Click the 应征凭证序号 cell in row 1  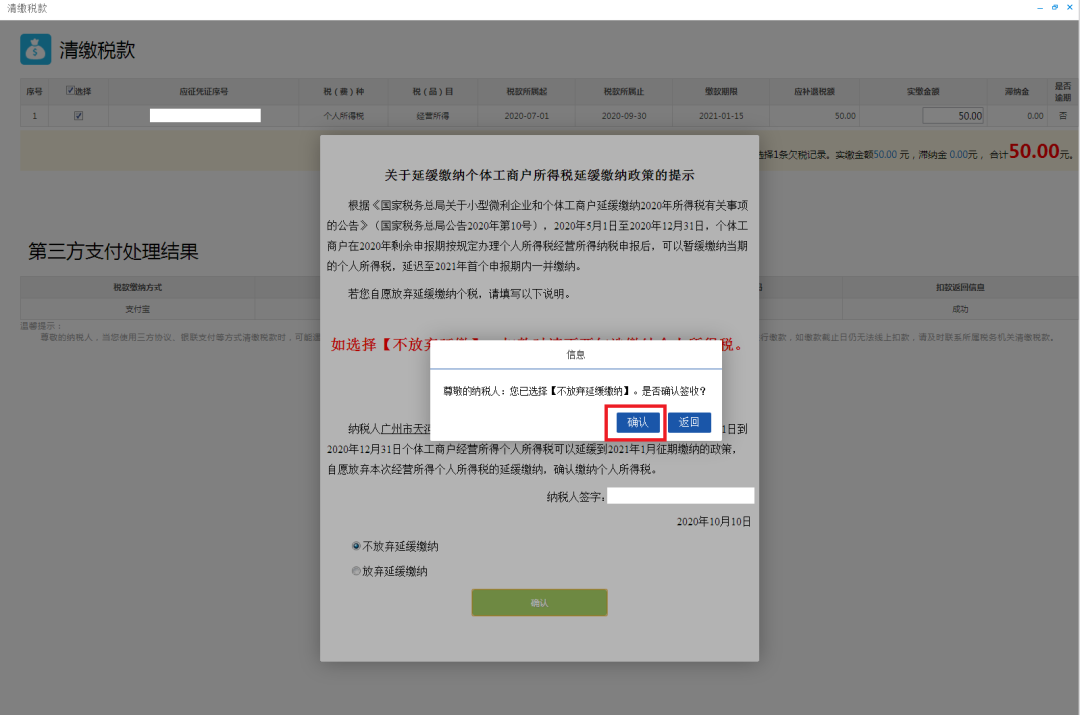coord(205,116)
